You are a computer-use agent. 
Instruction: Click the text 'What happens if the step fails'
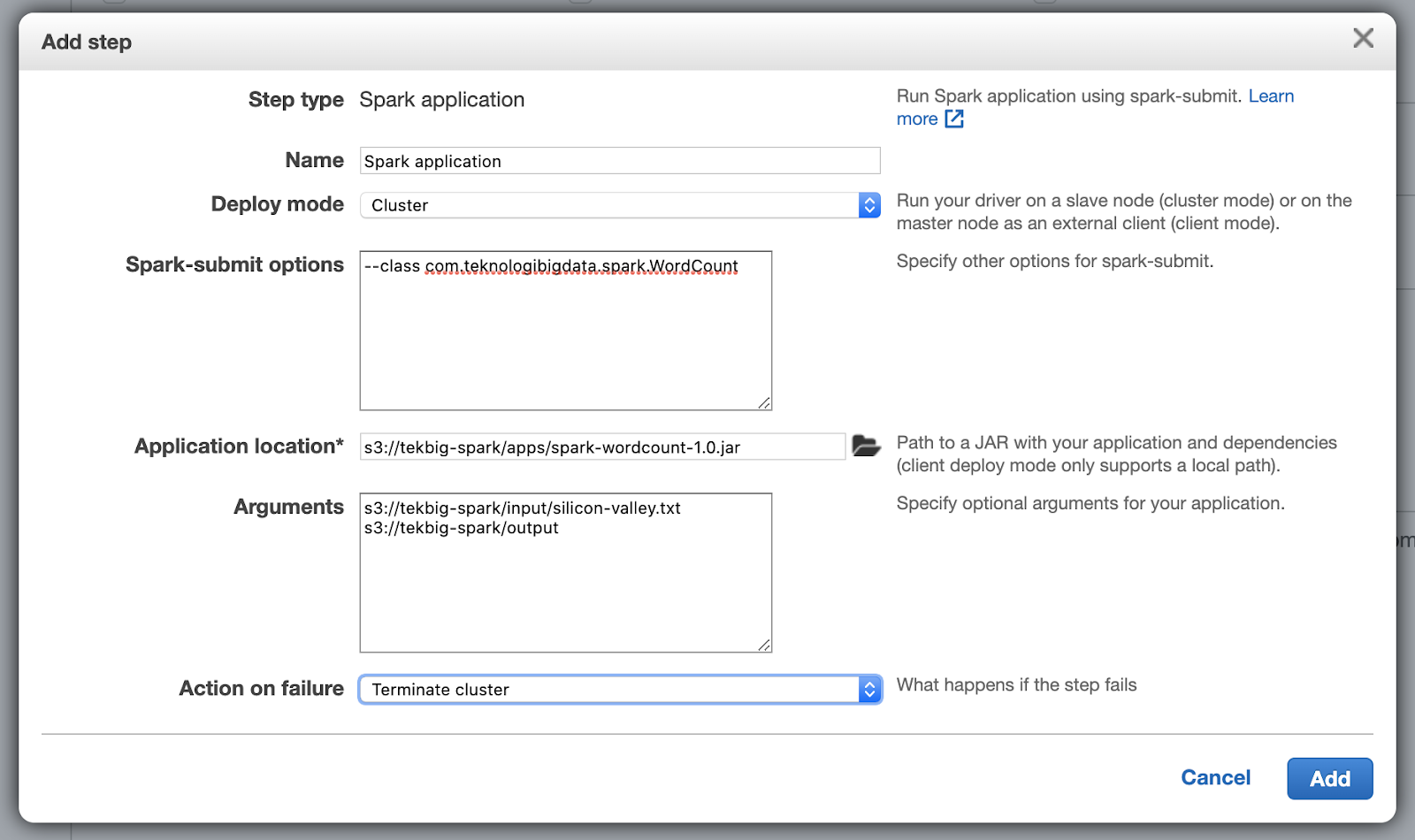click(1017, 685)
